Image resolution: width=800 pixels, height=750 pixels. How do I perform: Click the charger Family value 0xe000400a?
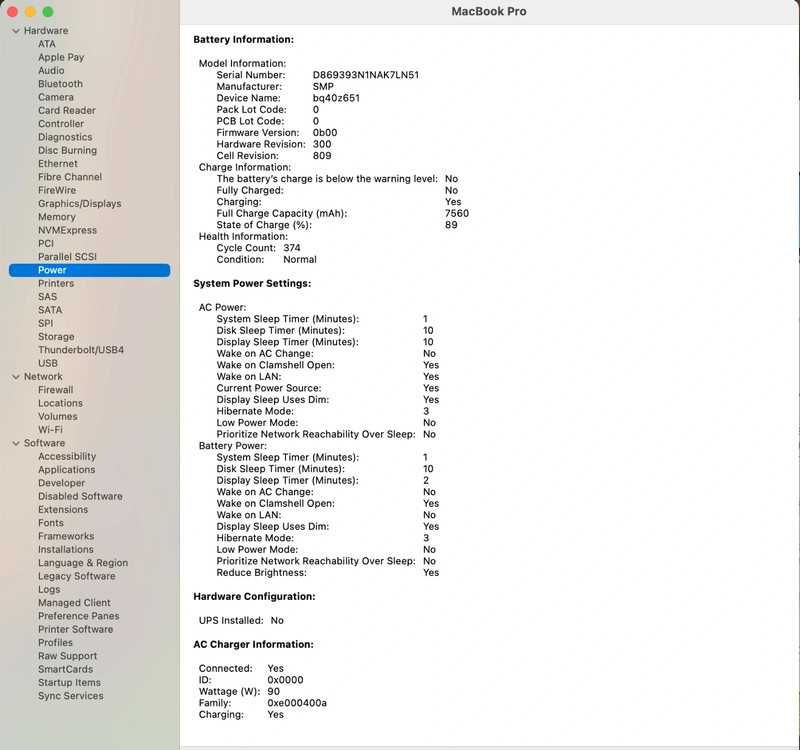pos(297,703)
